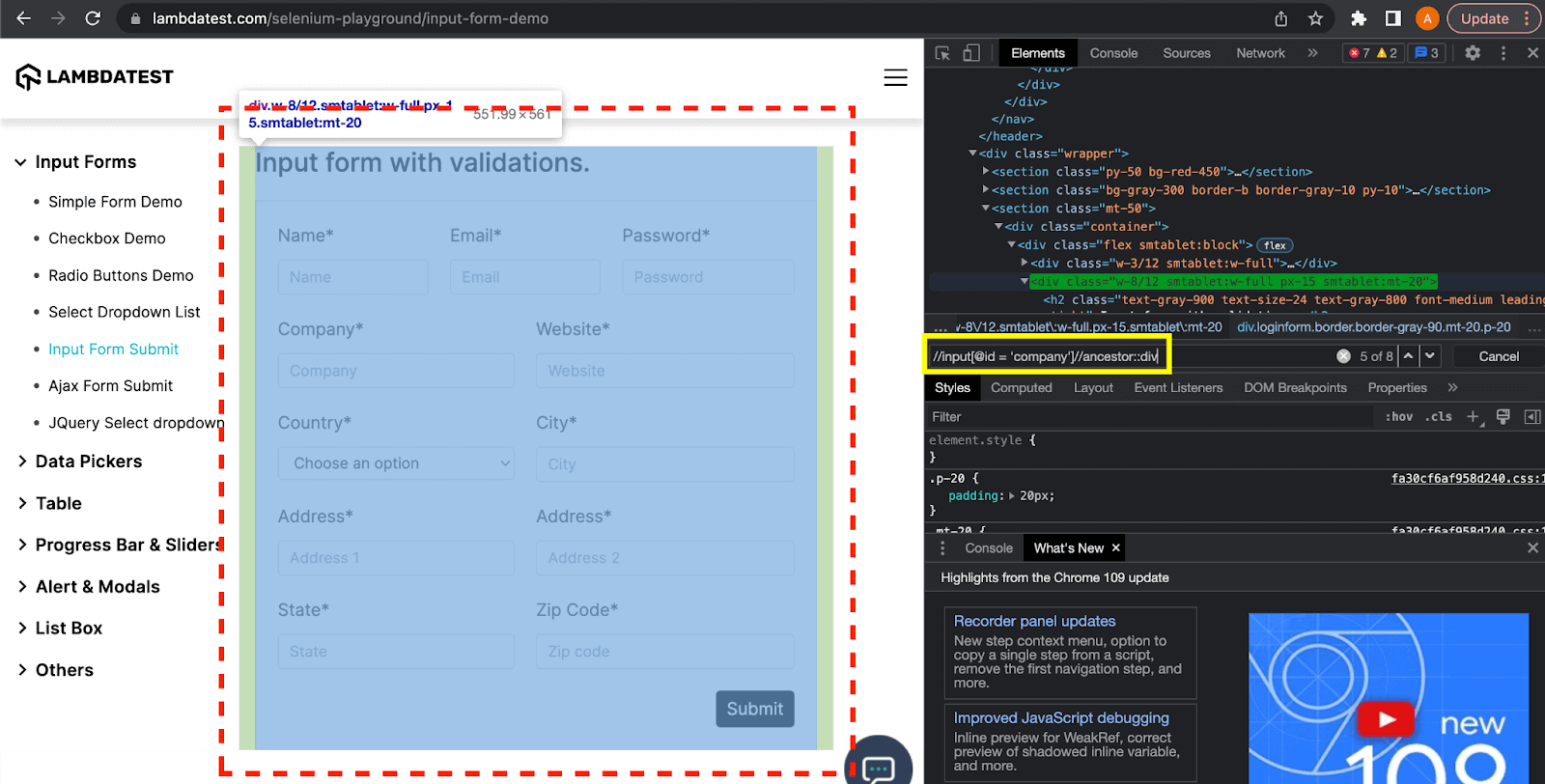This screenshot has width=1545, height=784.
Task: Jump to previous search match
Action: pos(1409,356)
